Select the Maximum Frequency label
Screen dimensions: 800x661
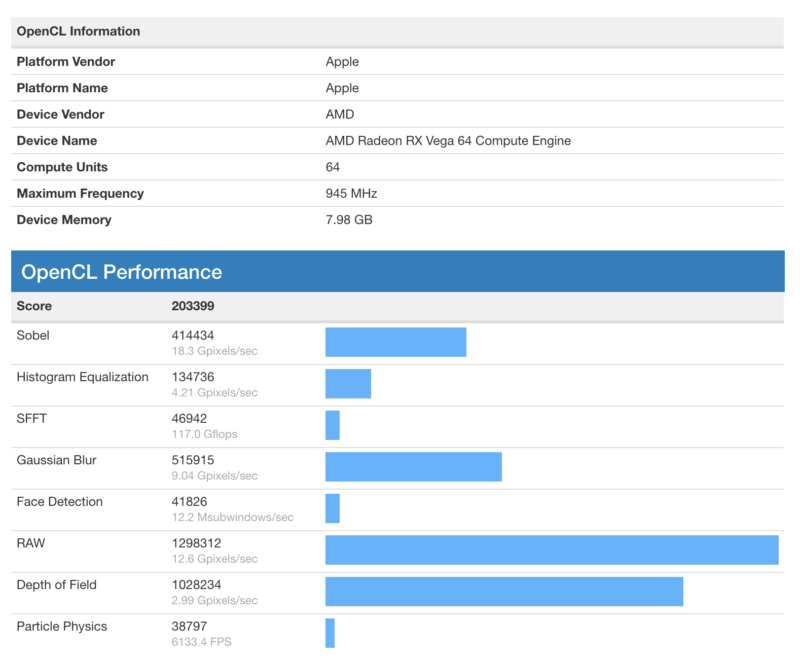coord(80,193)
